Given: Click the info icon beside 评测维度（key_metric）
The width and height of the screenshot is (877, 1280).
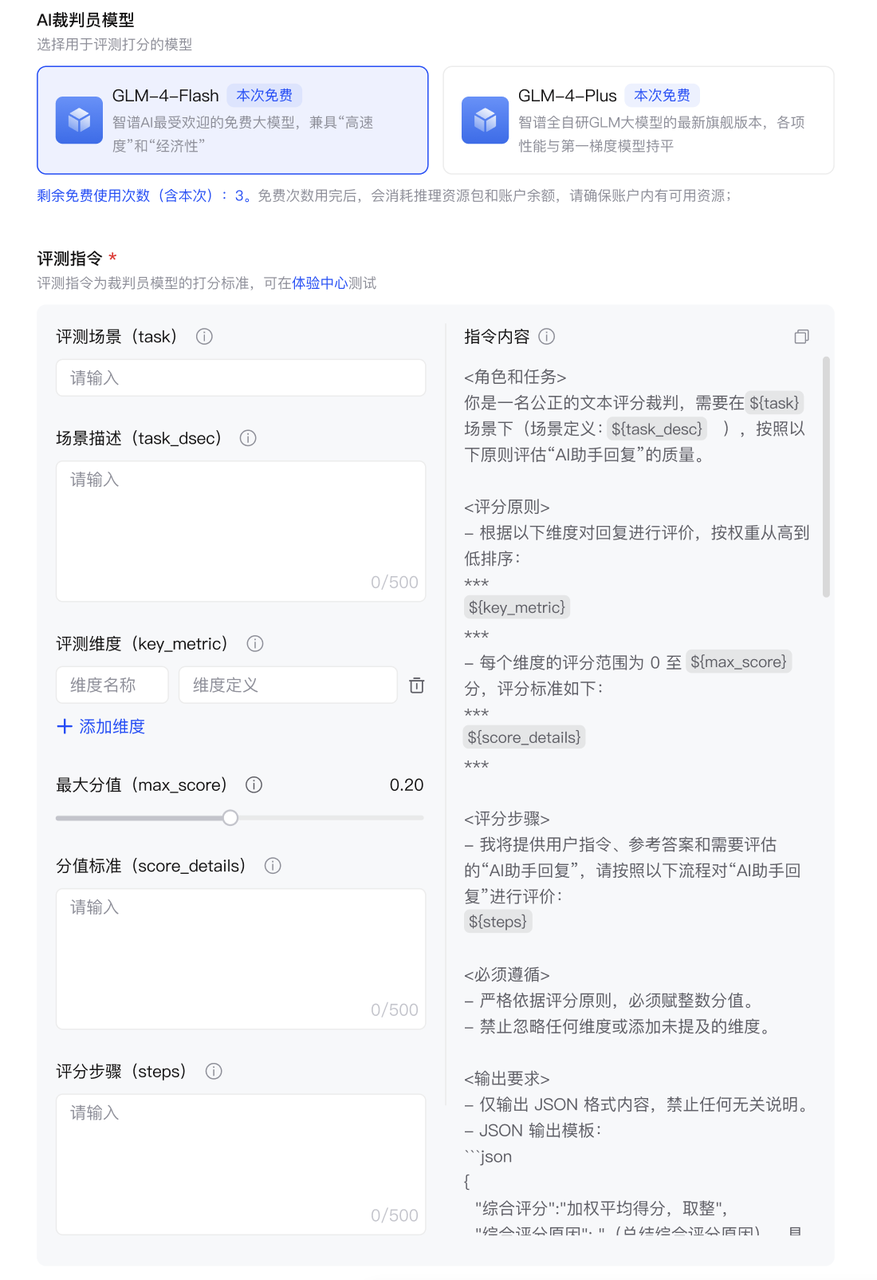Looking at the screenshot, I should point(254,644).
